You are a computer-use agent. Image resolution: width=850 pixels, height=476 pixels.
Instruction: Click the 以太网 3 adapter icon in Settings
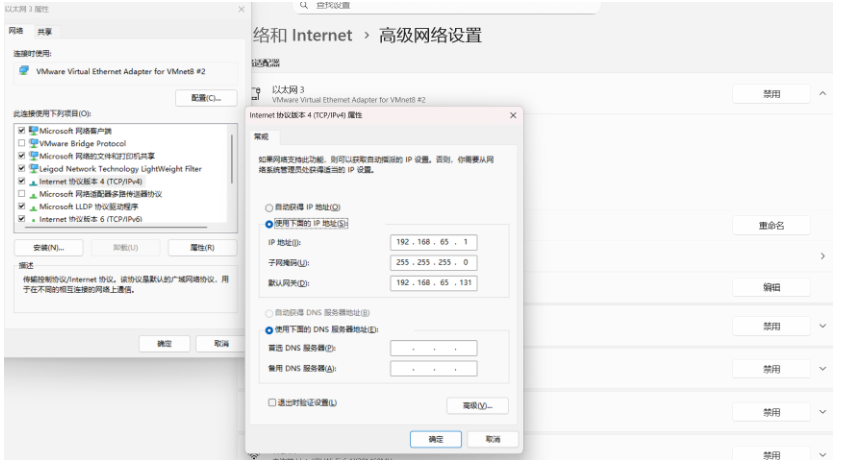click(256, 94)
